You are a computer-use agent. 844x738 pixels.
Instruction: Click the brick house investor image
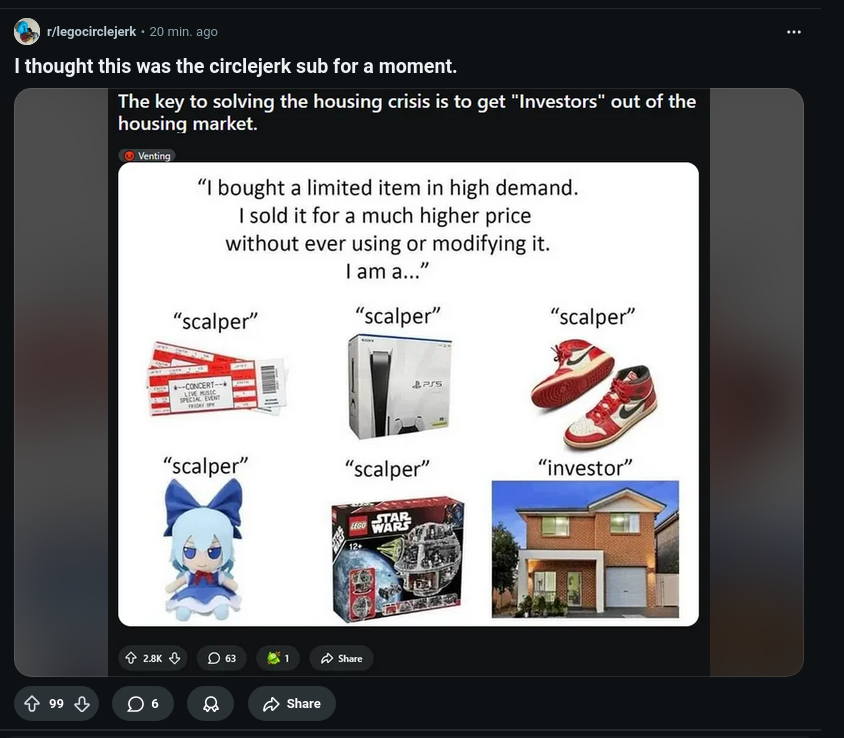(586, 549)
